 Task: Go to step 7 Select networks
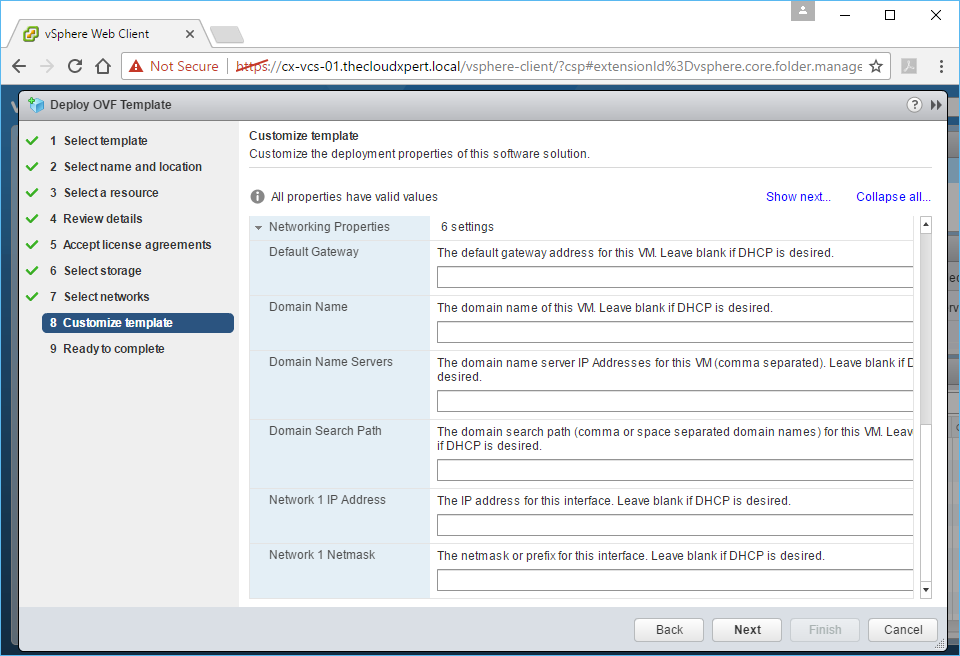[106, 297]
